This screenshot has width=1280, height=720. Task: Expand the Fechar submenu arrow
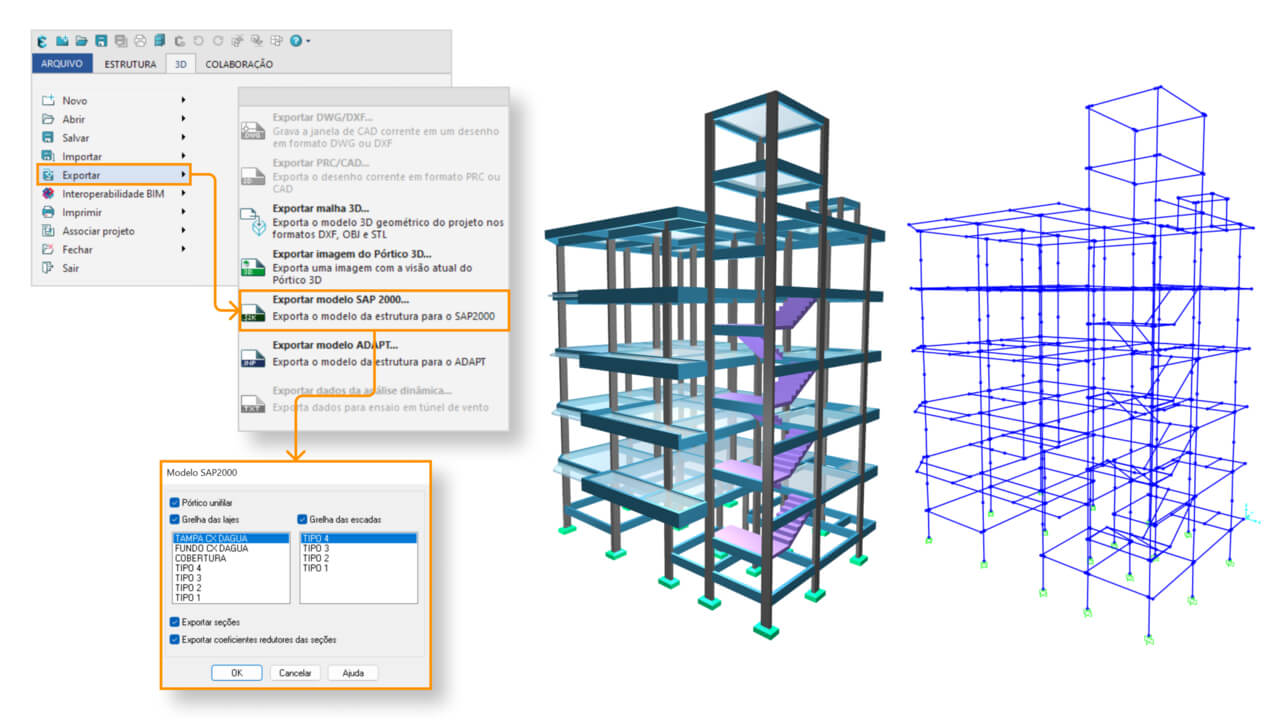184,249
